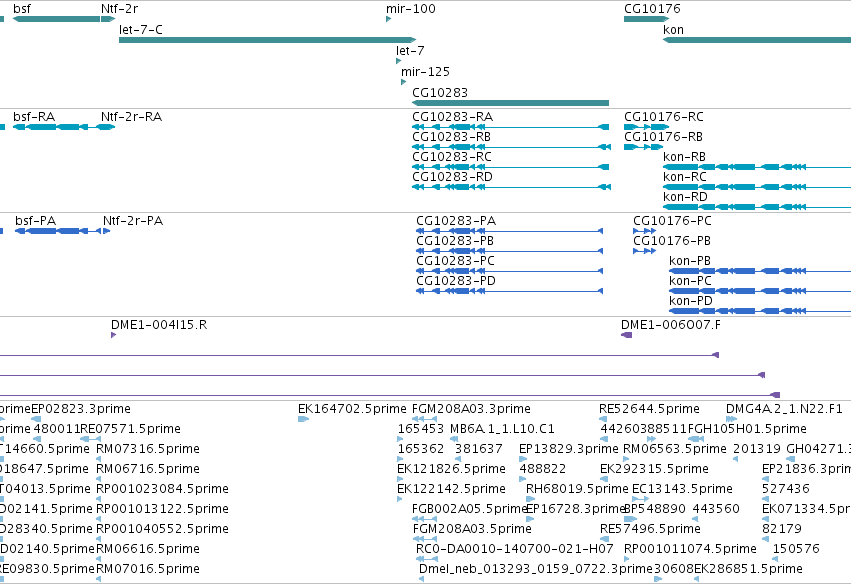Screen dimensions: 851x584
Task: Click the 488822 EST label
Action: click(x=543, y=469)
